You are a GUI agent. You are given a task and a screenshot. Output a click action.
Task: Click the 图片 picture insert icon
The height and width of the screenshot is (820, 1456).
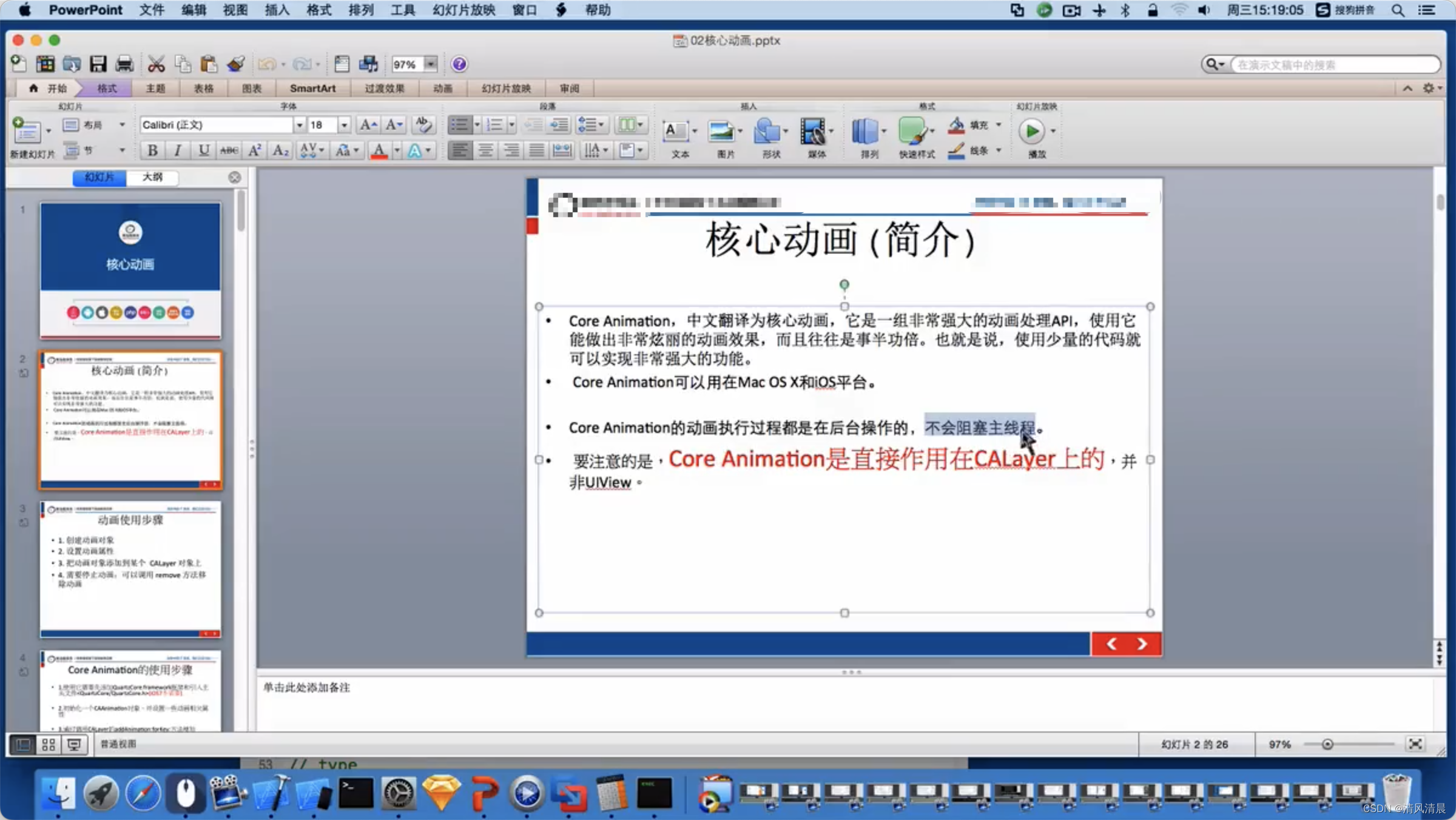coord(721,132)
